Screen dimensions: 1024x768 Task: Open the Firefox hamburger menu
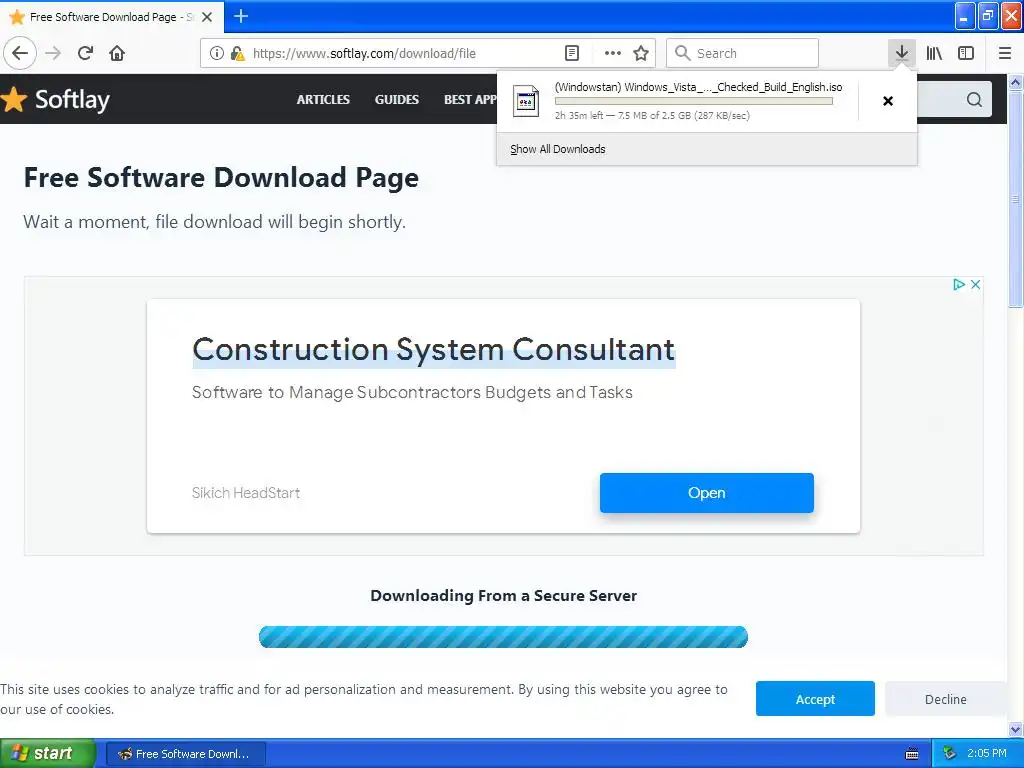click(1004, 53)
